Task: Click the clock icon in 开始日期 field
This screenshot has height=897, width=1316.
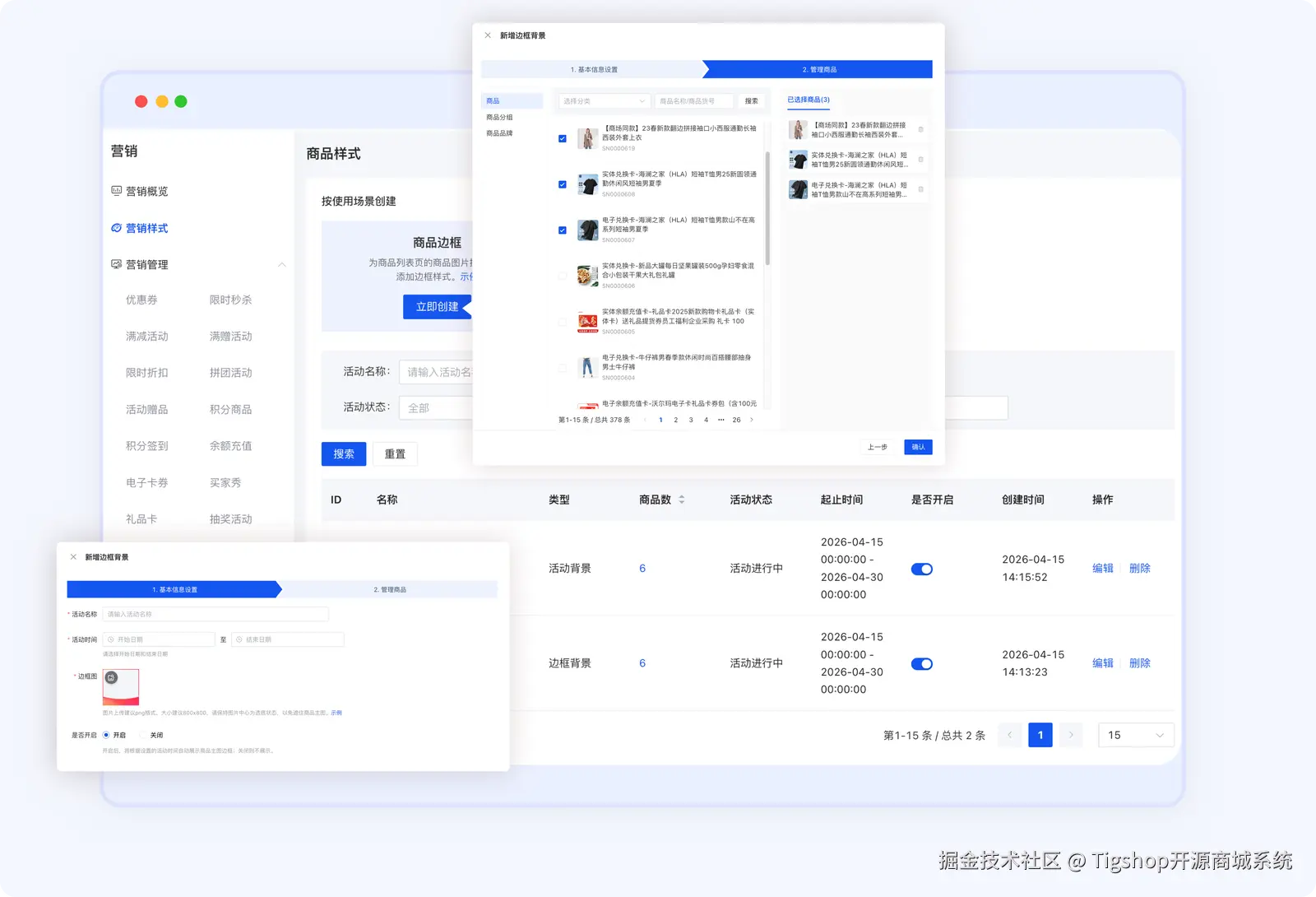Action: [x=111, y=639]
